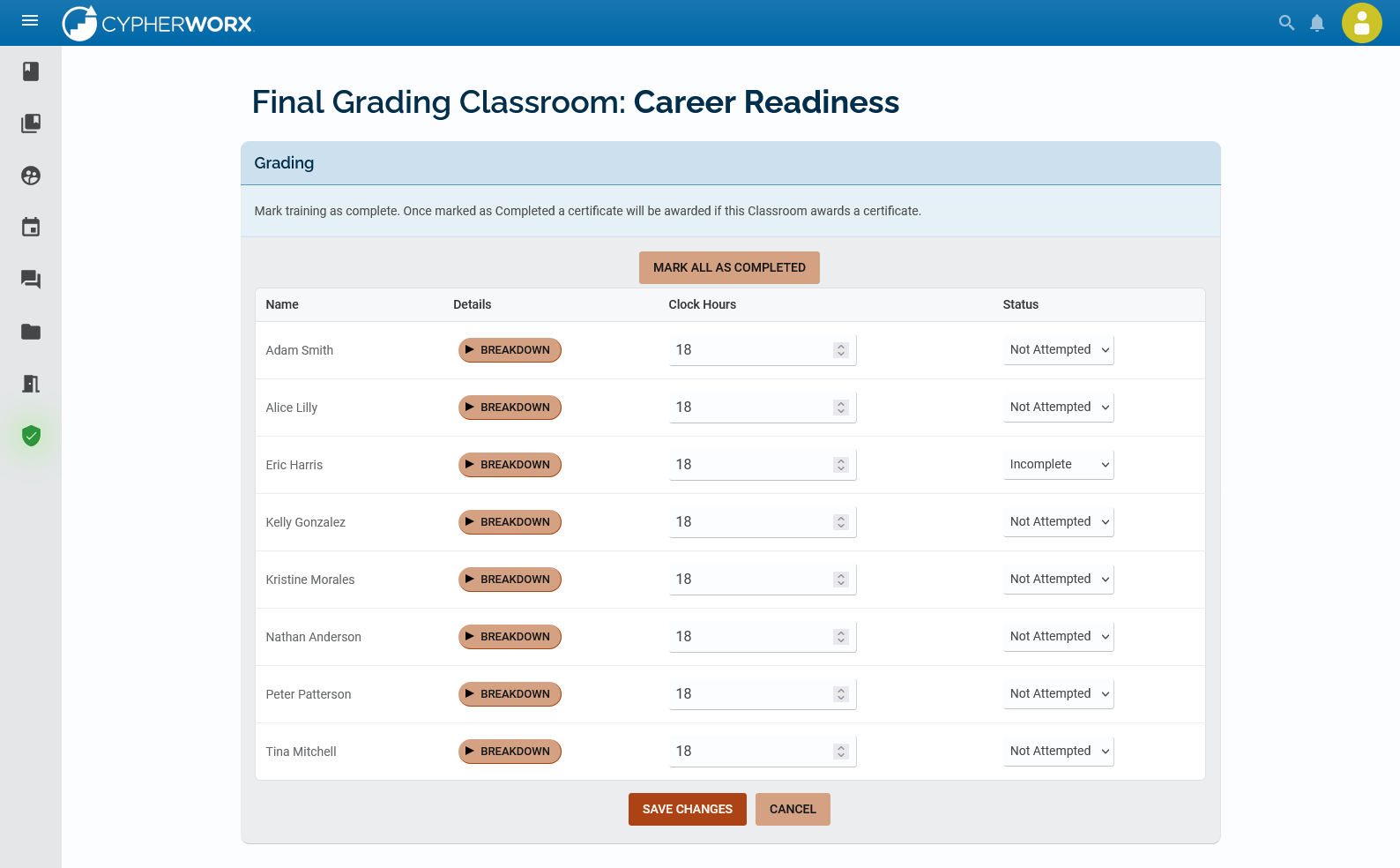This screenshot has width=1400, height=868.
Task: Open the groups icon in sidebar
Action: [31, 176]
